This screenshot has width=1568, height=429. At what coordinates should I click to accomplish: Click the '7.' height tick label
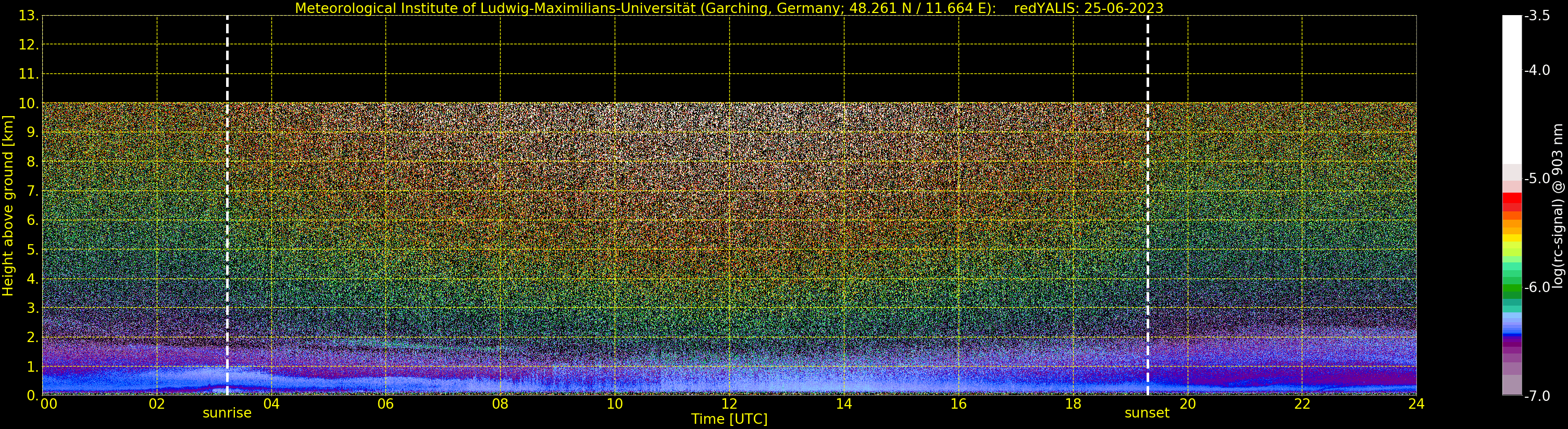pyautogui.click(x=32, y=191)
